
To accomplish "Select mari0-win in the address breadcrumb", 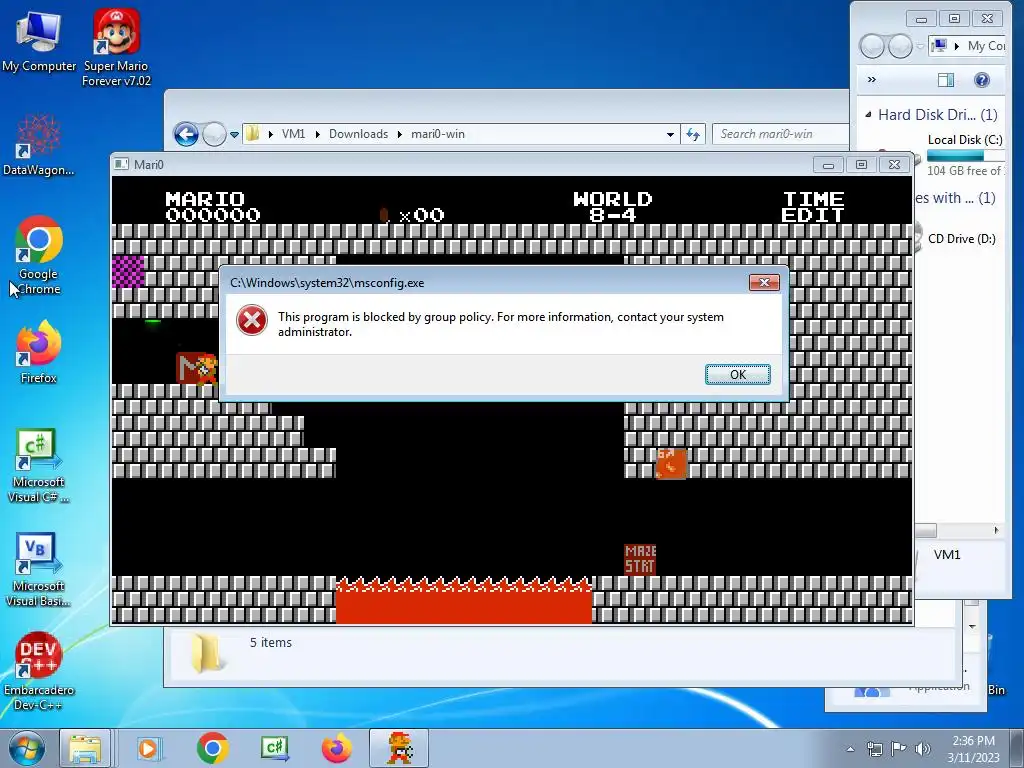I will [x=438, y=134].
